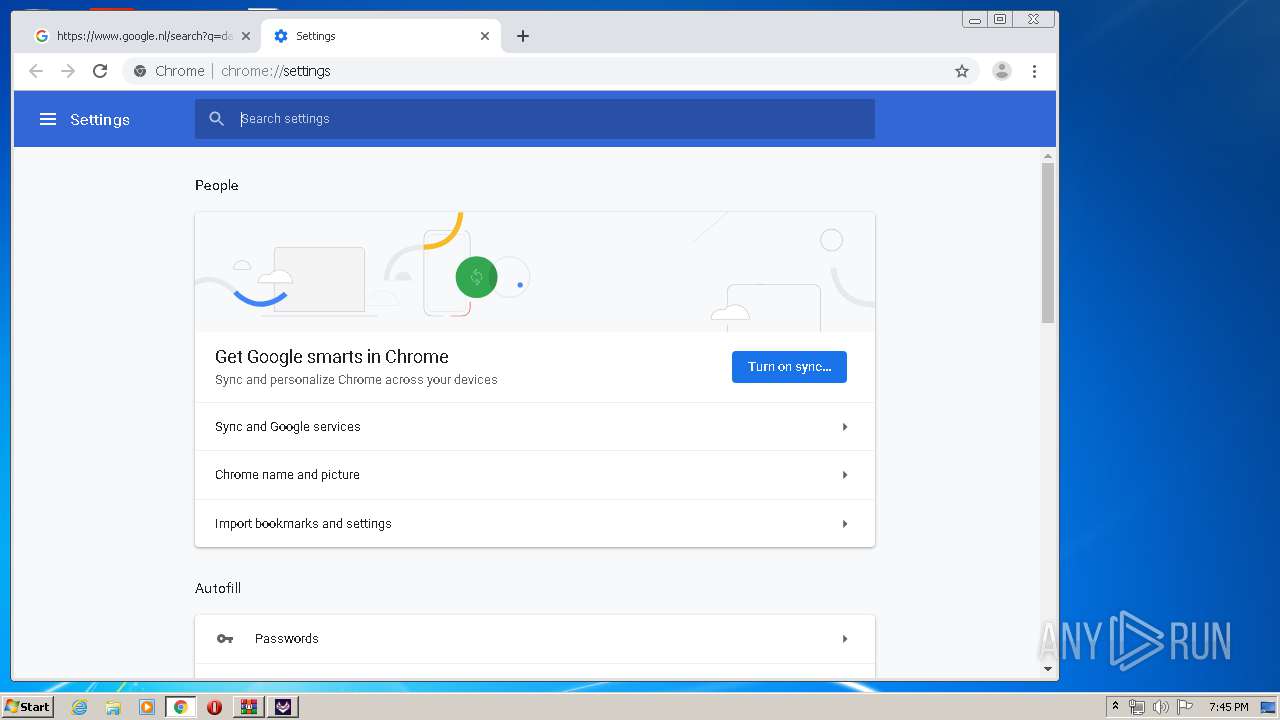The width and height of the screenshot is (1280, 720).
Task: Click the scrollbar down arrow
Action: click(x=1048, y=669)
